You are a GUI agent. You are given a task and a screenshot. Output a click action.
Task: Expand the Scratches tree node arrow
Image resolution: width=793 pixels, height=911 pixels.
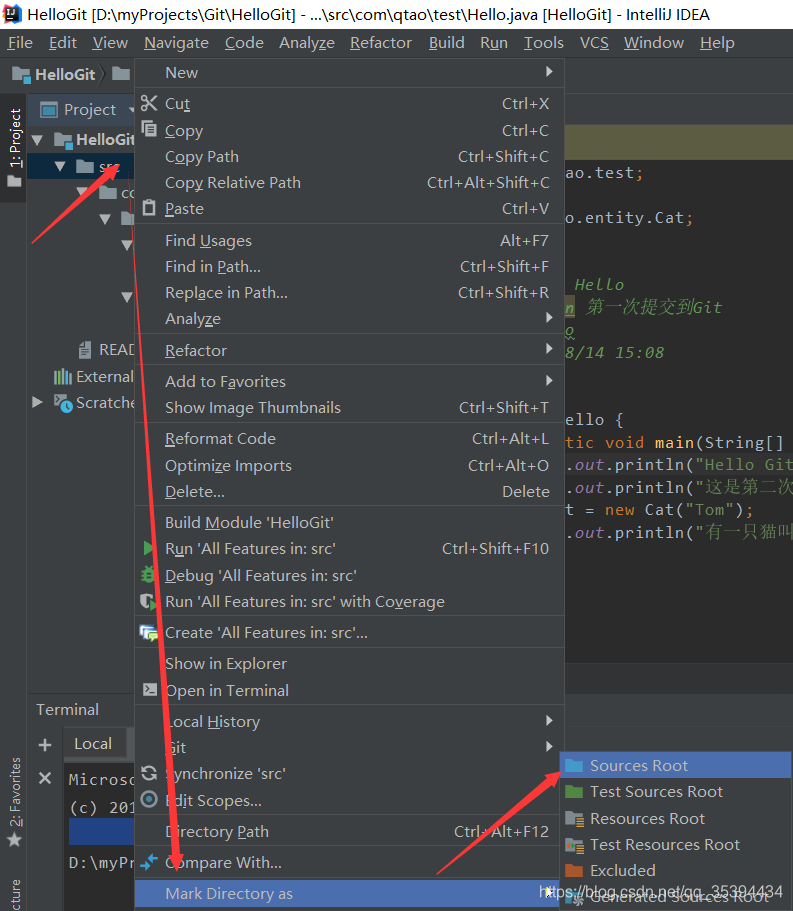pos(37,402)
